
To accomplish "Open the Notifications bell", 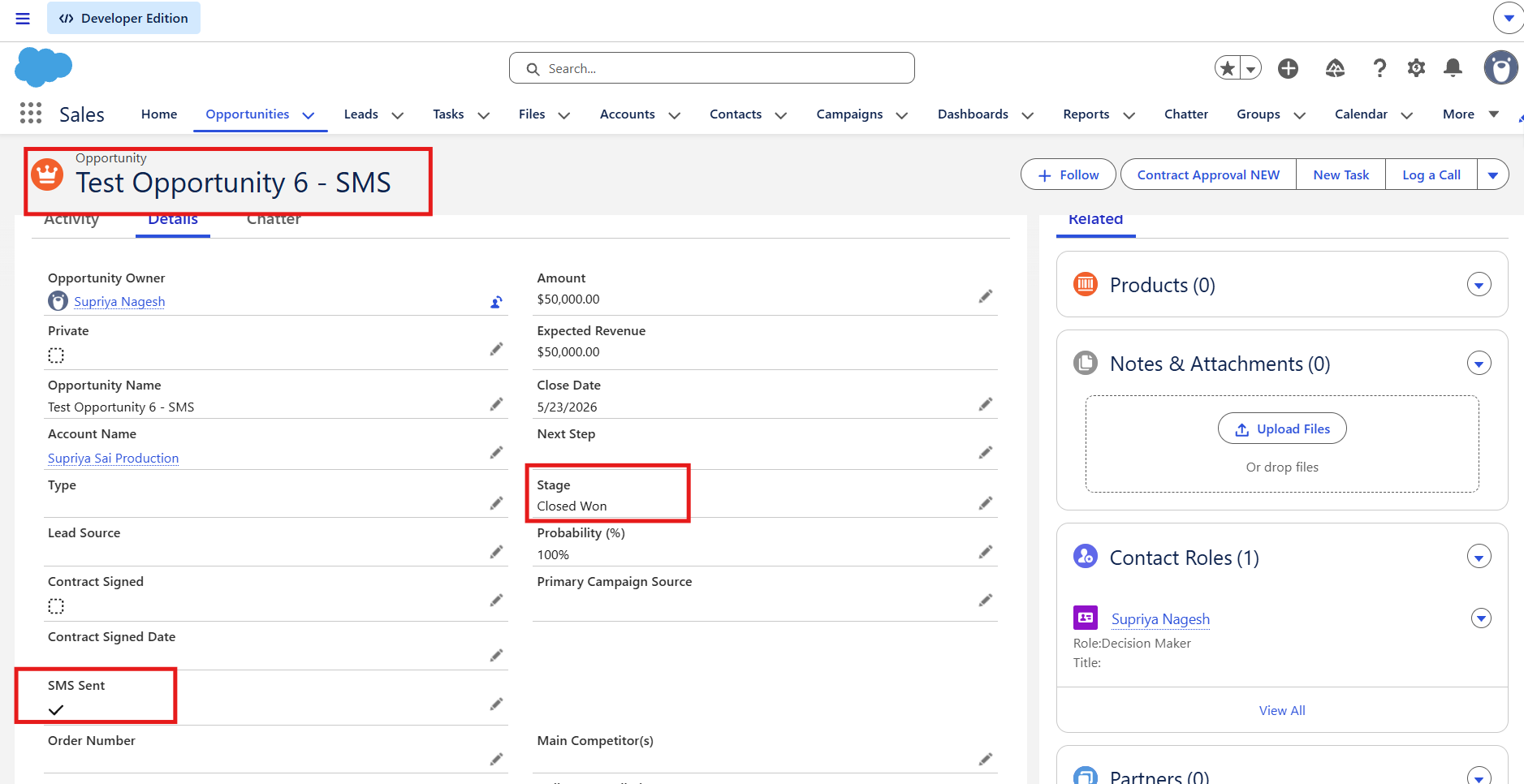I will click(1453, 68).
